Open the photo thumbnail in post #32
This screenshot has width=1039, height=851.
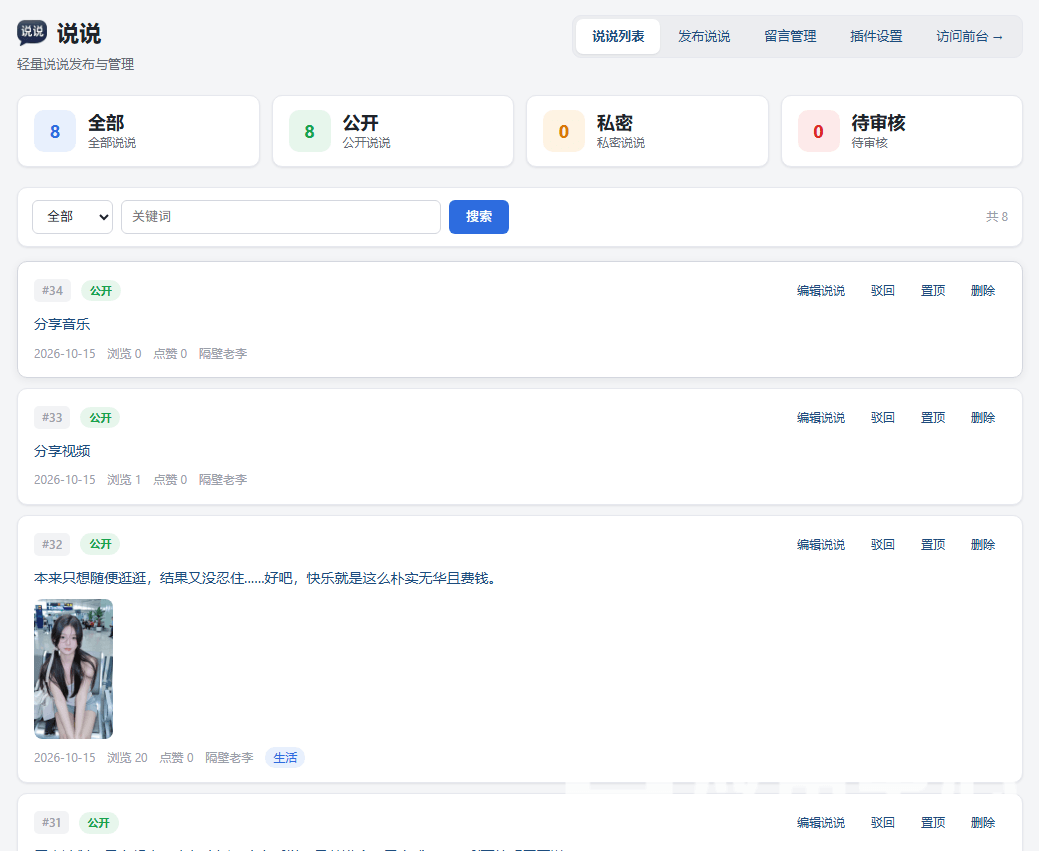tap(74, 669)
